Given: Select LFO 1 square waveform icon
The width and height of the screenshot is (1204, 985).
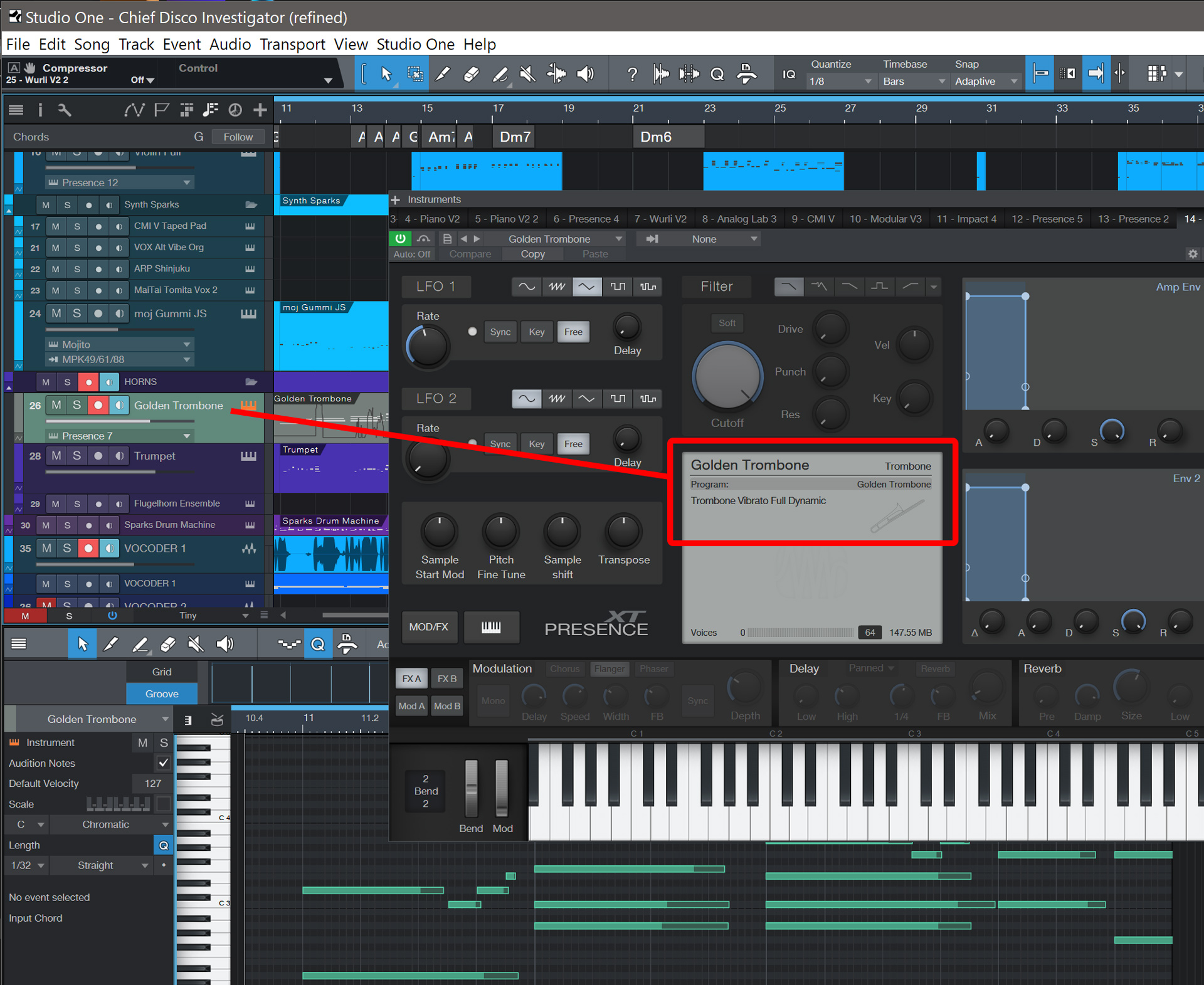Looking at the screenshot, I should tap(618, 287).
